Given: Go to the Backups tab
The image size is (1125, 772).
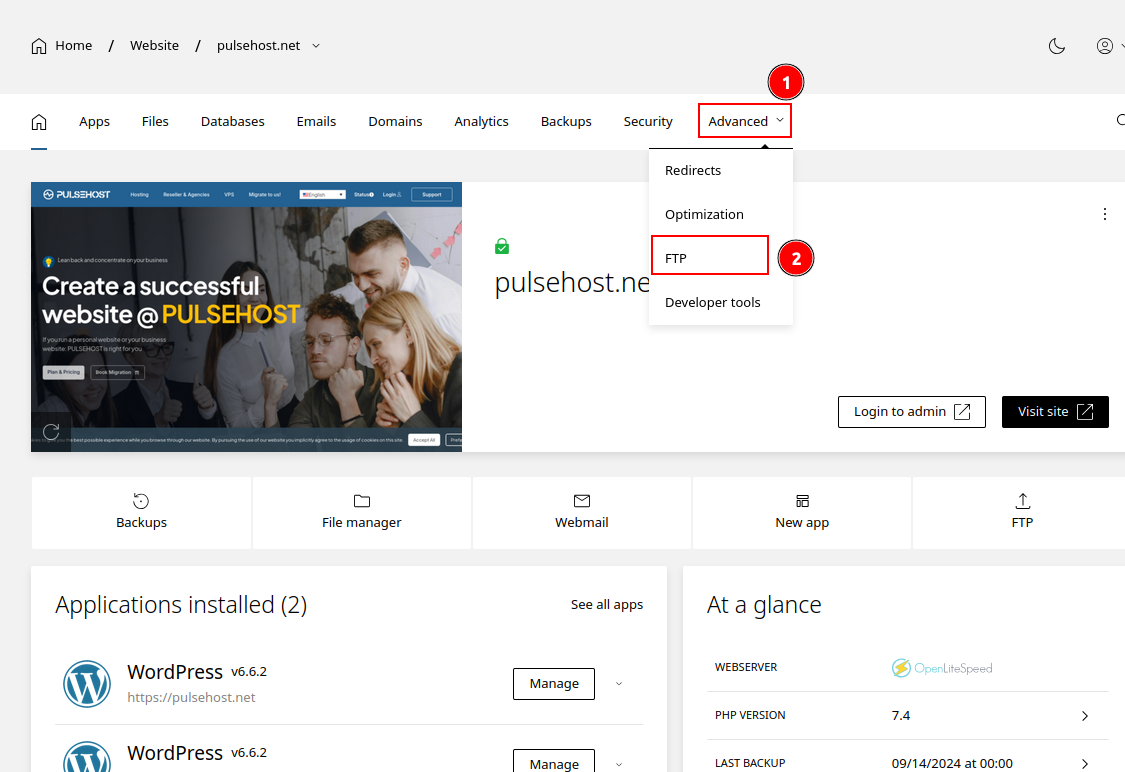Looking at the screenshot, I should (x=566, y=122).
